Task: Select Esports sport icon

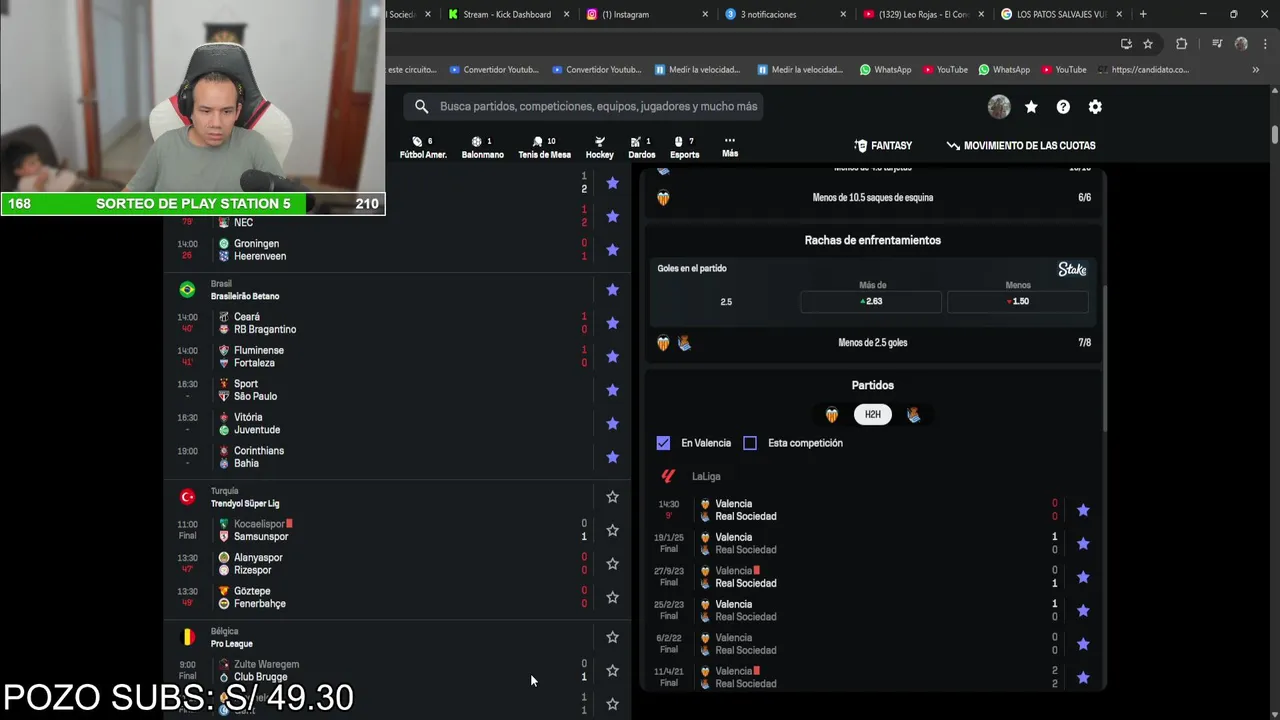Action: (684, 147)
